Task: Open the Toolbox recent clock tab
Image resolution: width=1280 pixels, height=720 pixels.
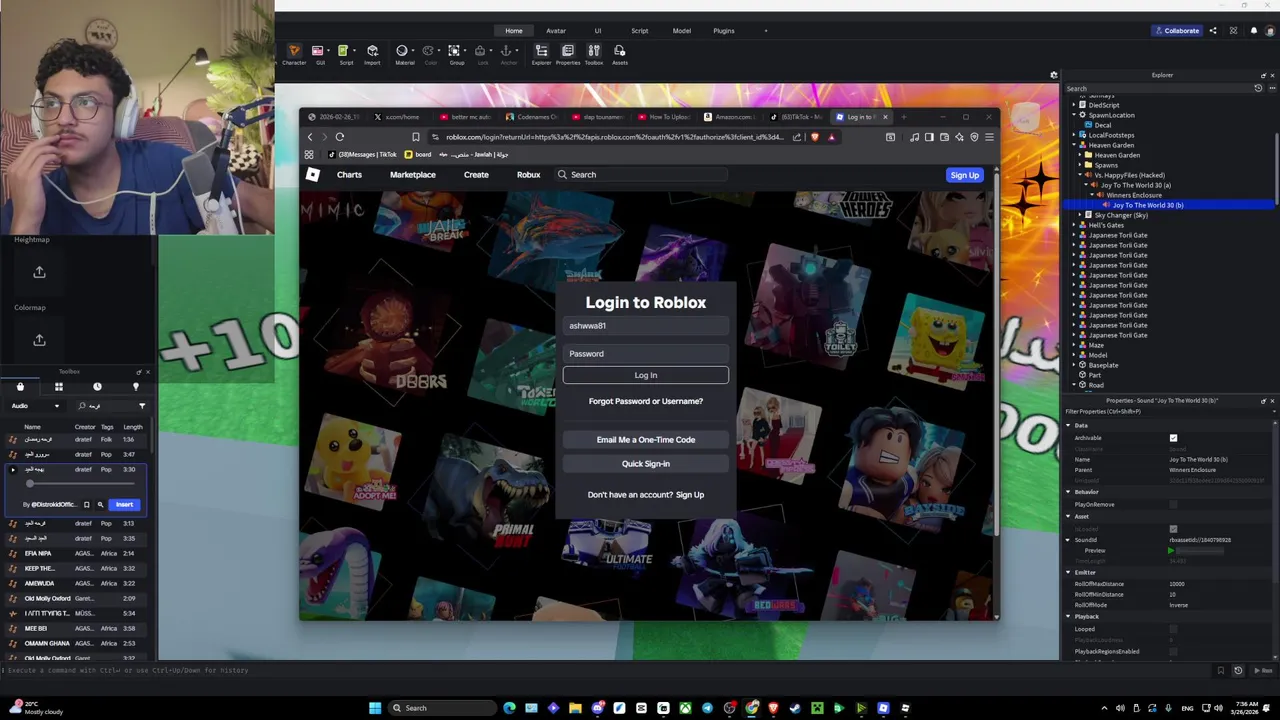Action: coord(97,387)
